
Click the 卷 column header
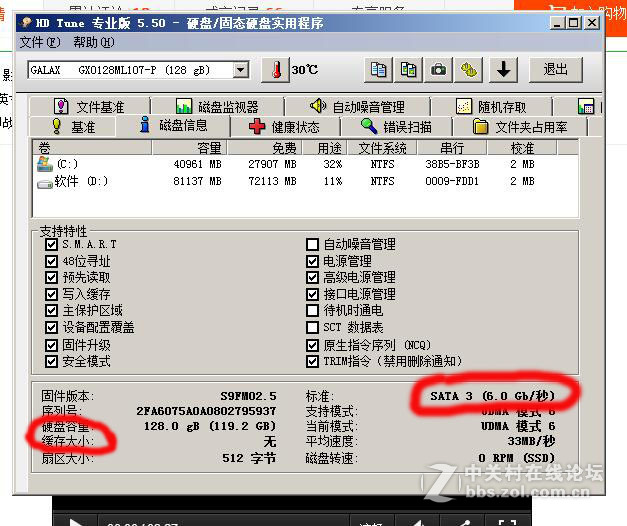[x=92, y=148]
